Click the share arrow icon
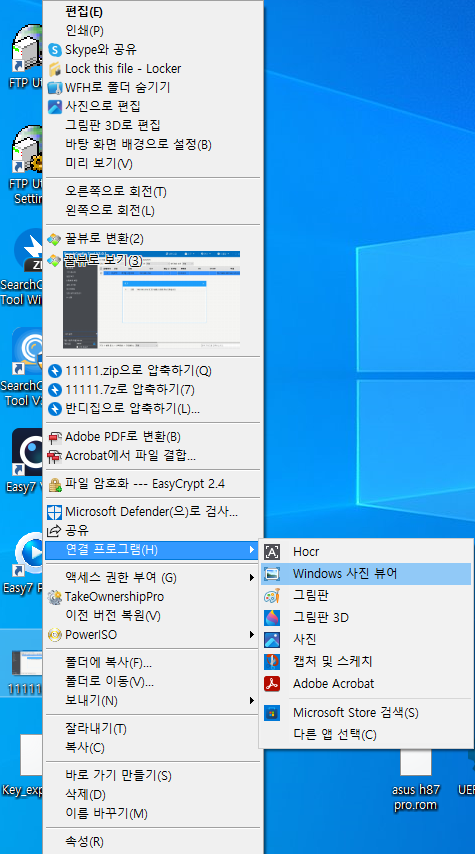 (x=54, y=530)
